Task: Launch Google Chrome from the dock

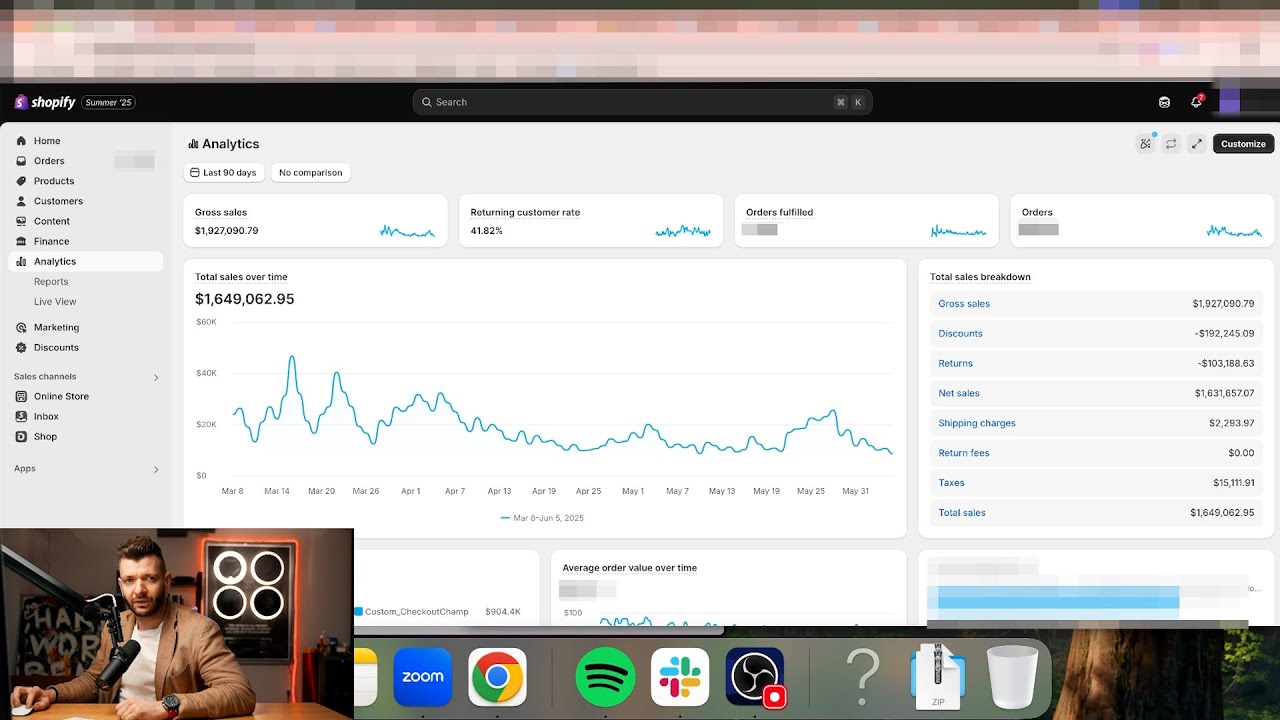Action: [x=498, y=677]
